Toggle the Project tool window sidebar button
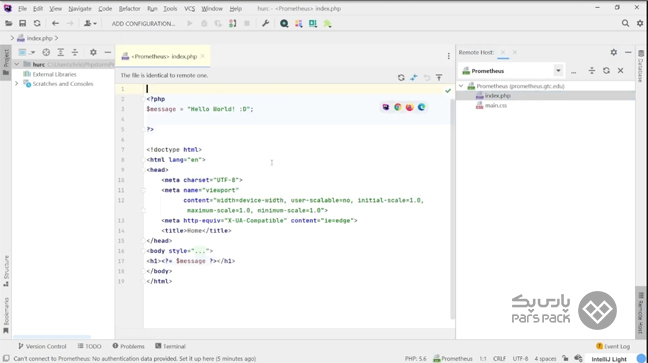The width and height of the screenshot is (648, 363). tap(6, 62)
